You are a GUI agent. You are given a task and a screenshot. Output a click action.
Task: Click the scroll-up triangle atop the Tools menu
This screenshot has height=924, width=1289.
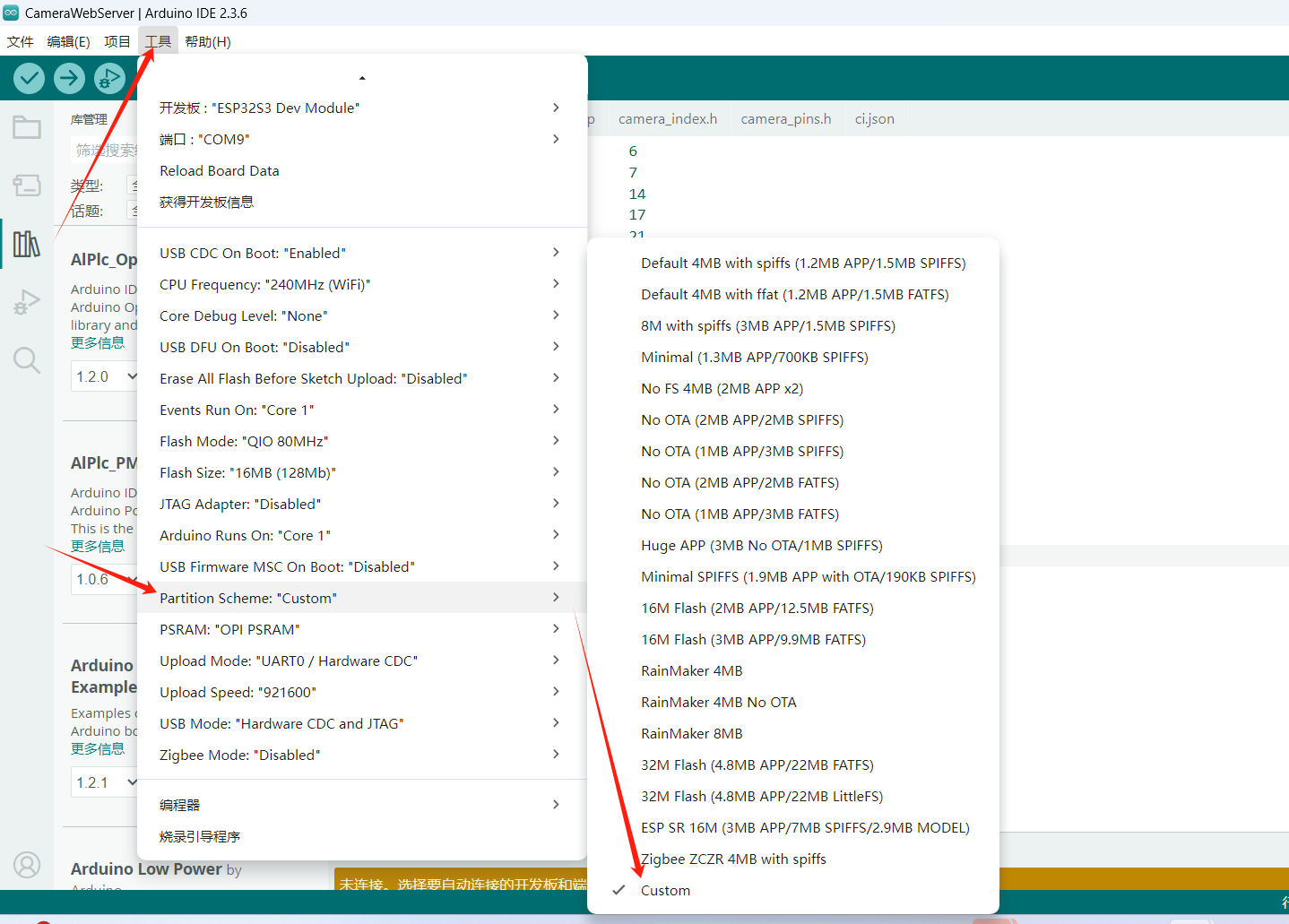click(x=362, y=78)
